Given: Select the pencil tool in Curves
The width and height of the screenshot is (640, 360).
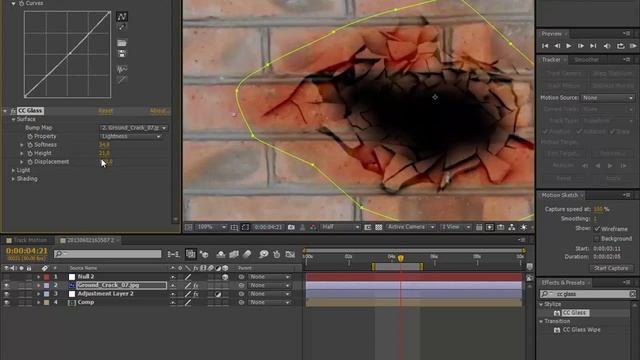Looking at the screenshot, I should 122,27.
